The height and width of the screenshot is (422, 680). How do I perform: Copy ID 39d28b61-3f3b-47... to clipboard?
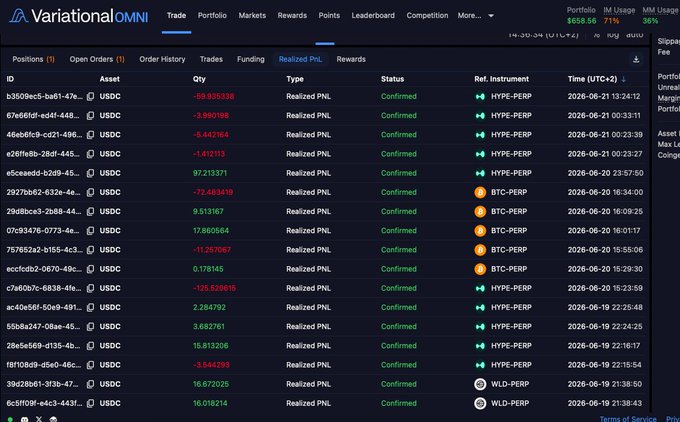[x=90, y=384]
